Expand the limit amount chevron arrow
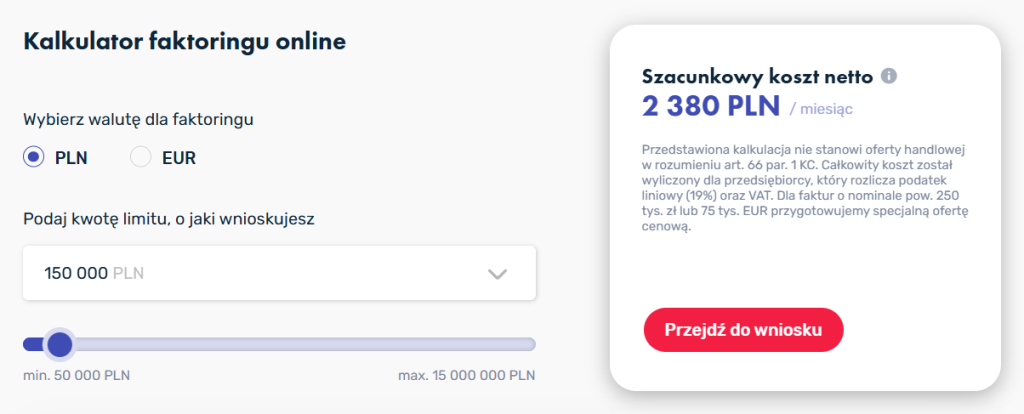This screenshot has height=414, width=1024. pyautogui.click(x=497, y=274)
